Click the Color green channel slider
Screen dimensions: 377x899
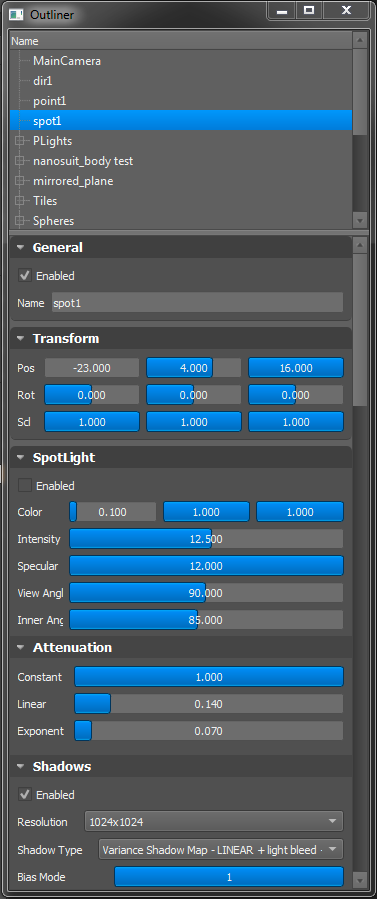click(x=206, y=512)
